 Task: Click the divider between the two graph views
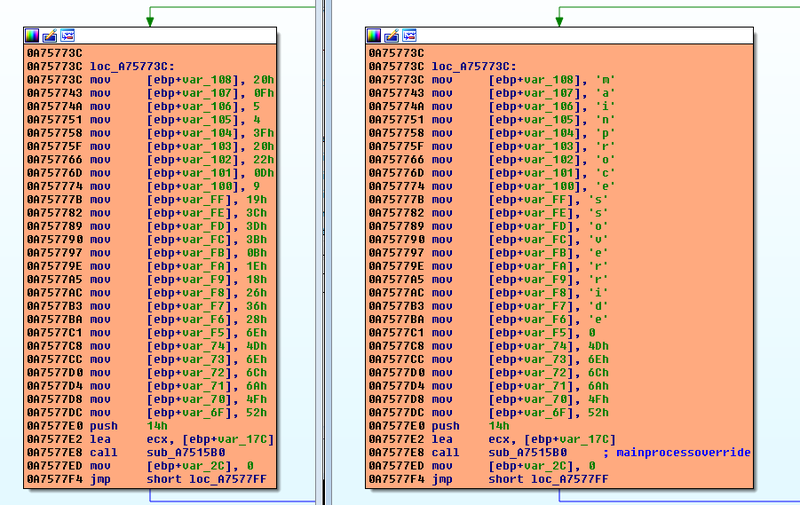[324, 252]
